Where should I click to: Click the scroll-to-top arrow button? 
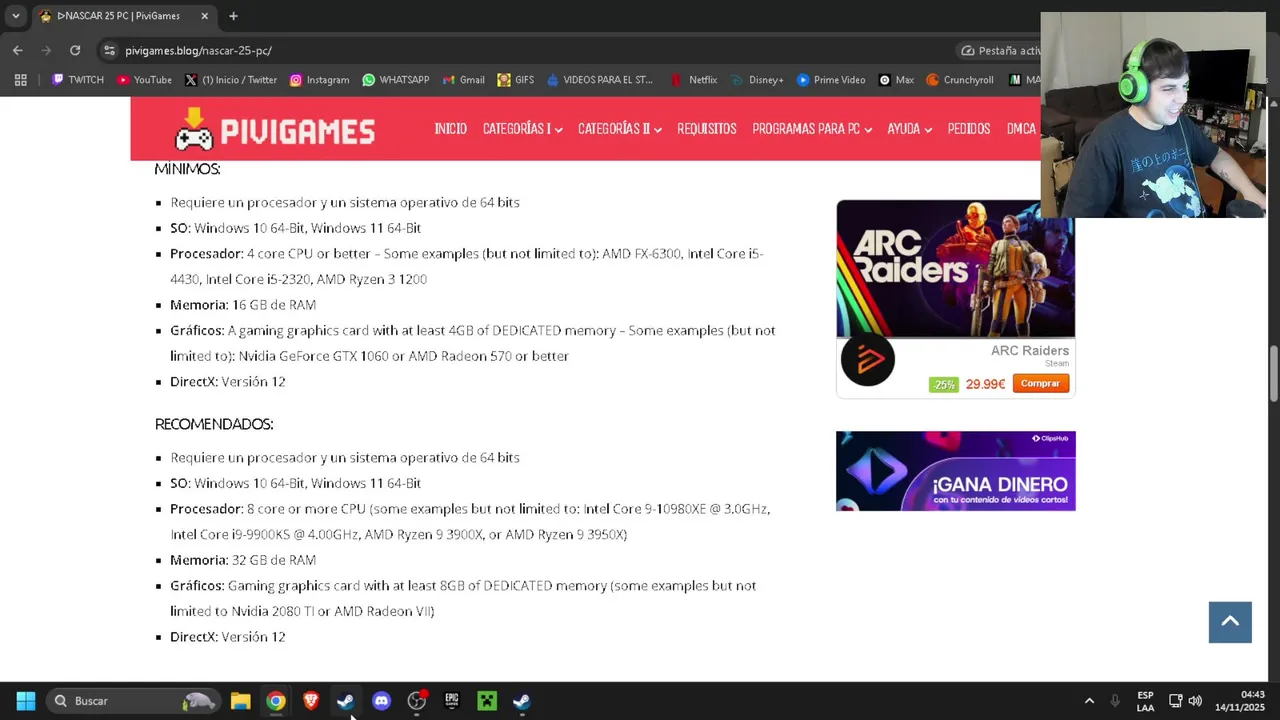click(x=1230, y=622)
